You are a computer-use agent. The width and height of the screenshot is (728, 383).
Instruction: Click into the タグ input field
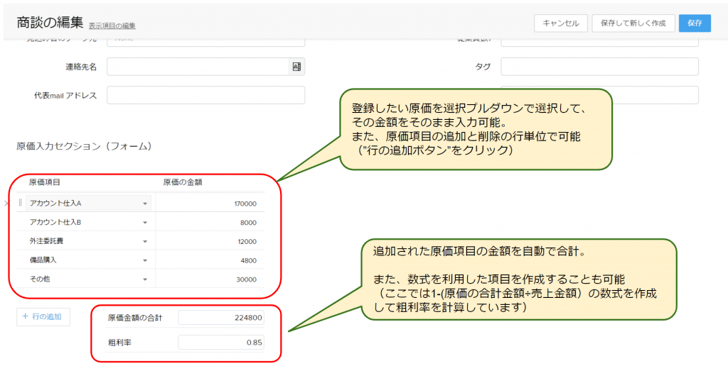[599, 66]
